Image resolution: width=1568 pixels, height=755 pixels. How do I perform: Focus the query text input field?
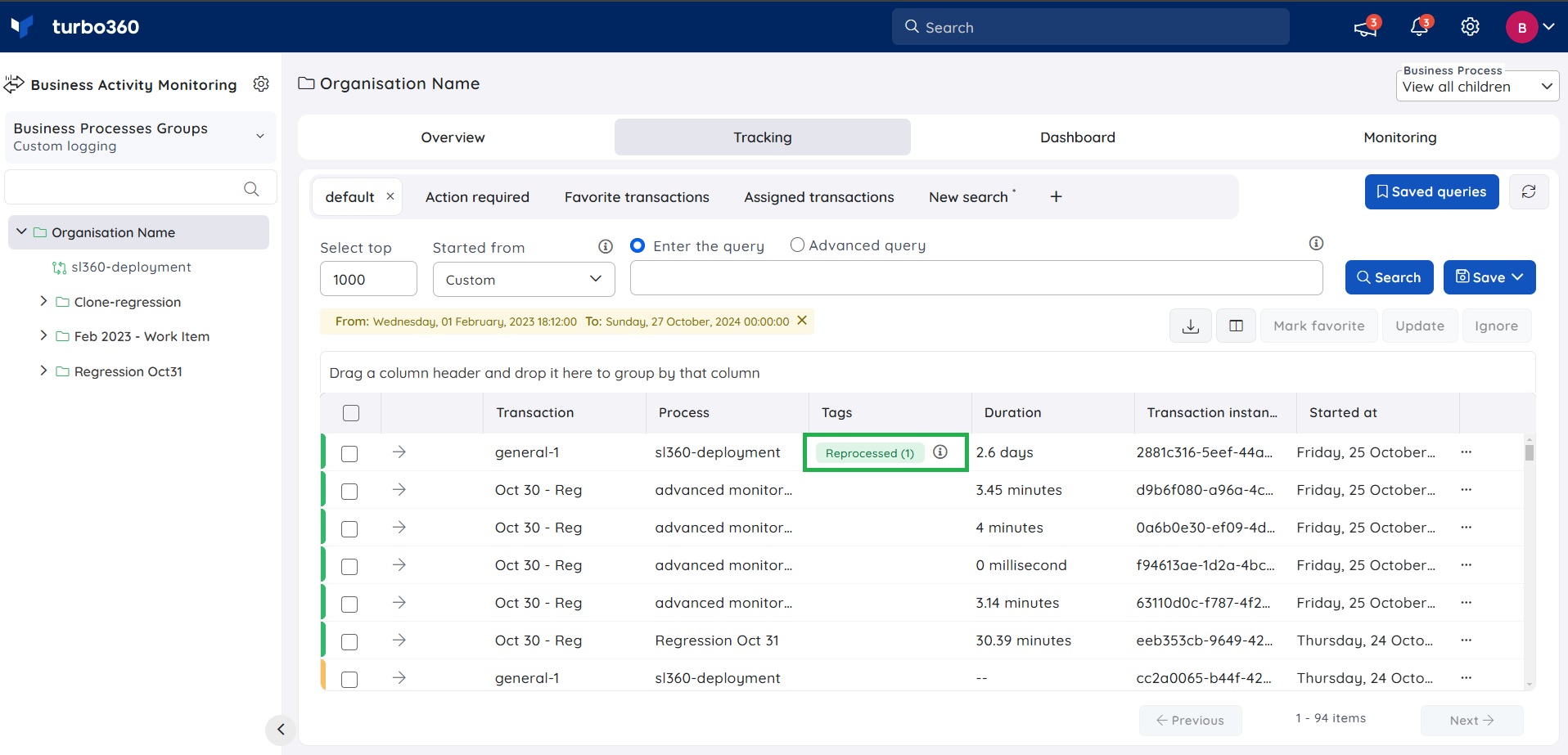(975, 278)
